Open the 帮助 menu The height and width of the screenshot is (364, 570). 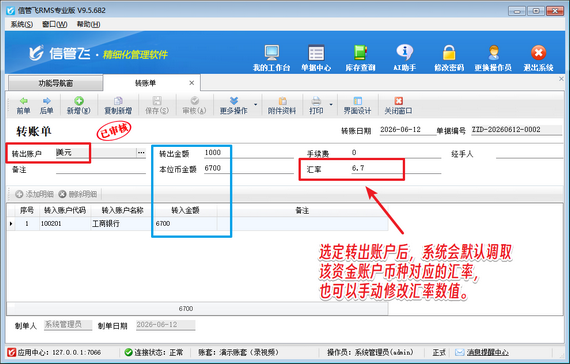pos(88,24)
